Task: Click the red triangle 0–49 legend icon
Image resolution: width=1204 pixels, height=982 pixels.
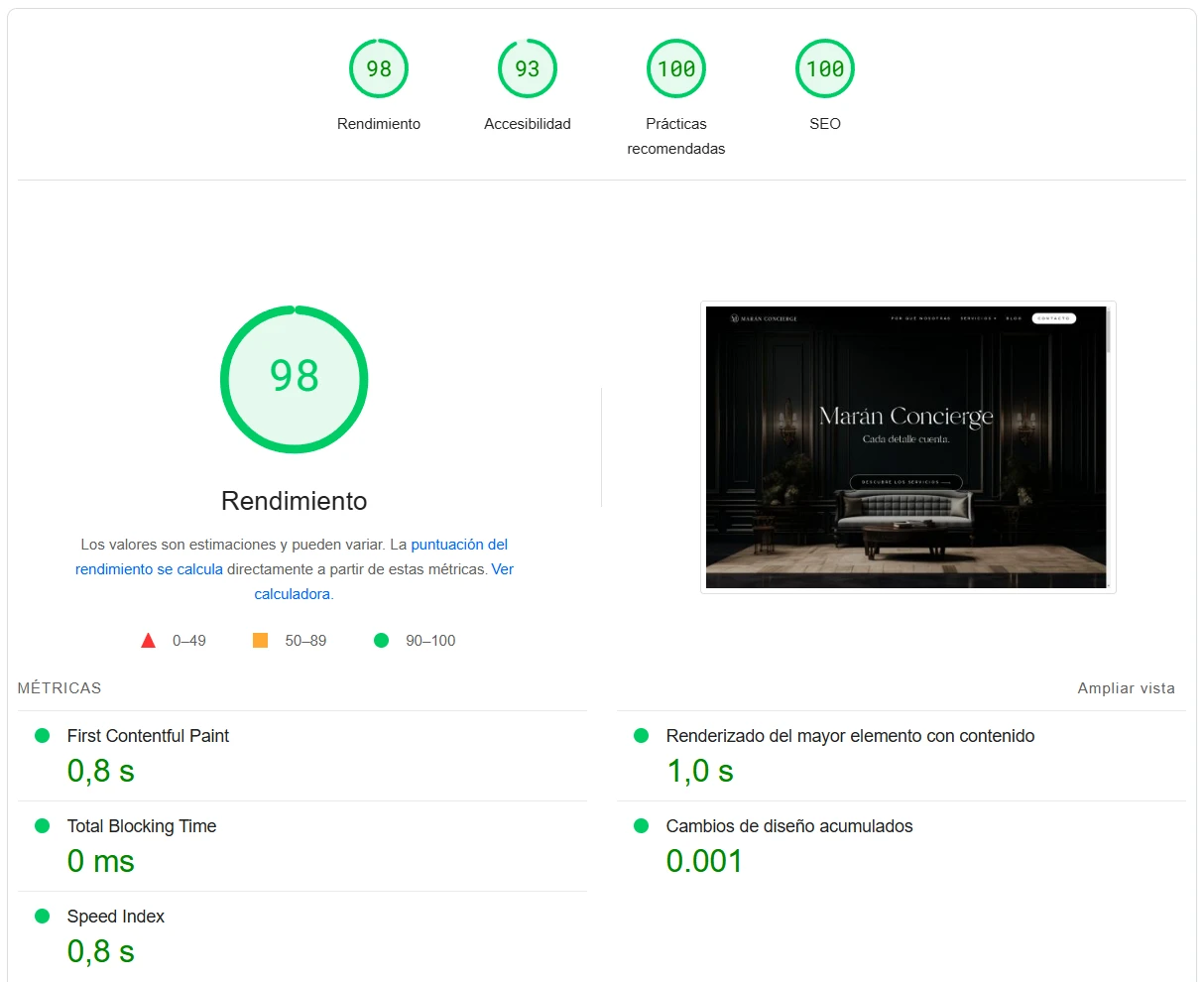Action: click(x=149, y=641)
